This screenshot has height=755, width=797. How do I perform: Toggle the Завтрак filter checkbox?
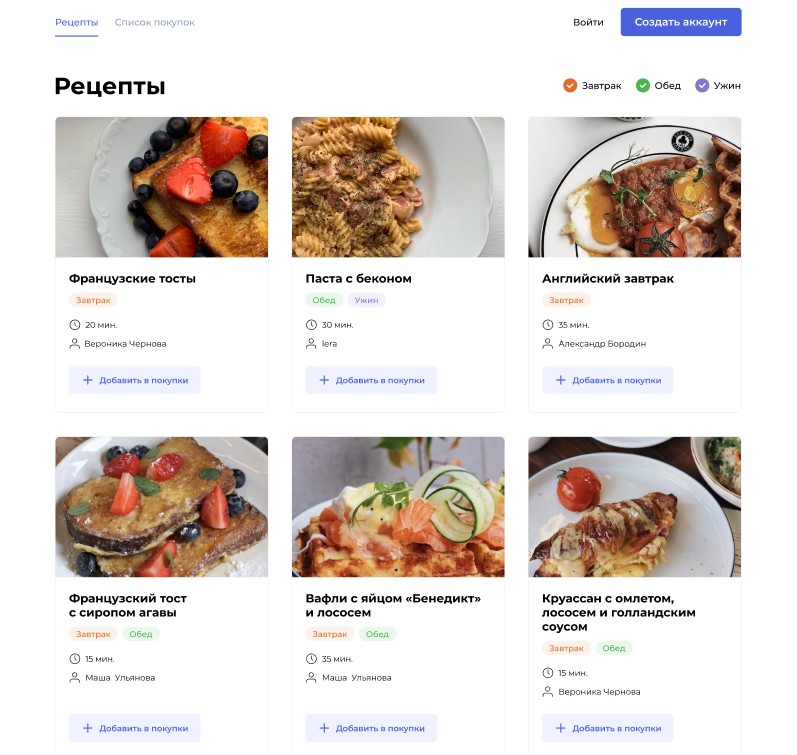pos(570,85)
